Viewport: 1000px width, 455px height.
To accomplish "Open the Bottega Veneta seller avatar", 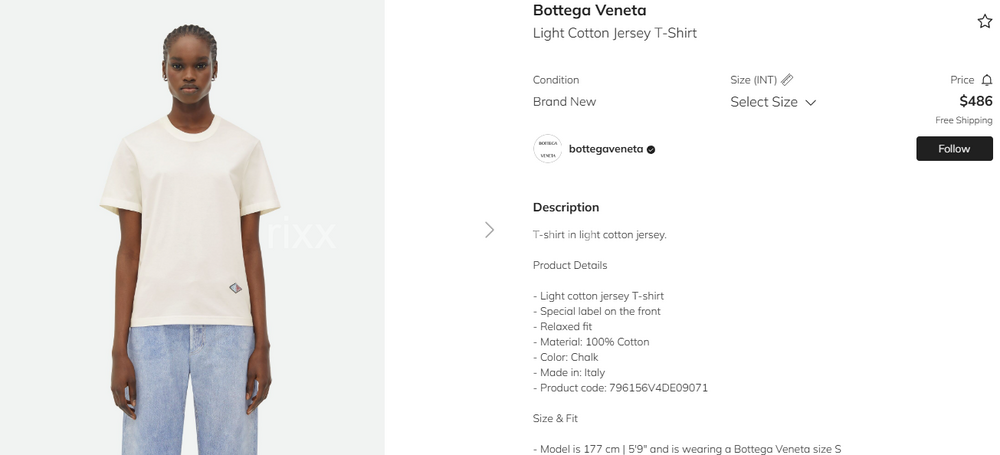I will point(547,149).
